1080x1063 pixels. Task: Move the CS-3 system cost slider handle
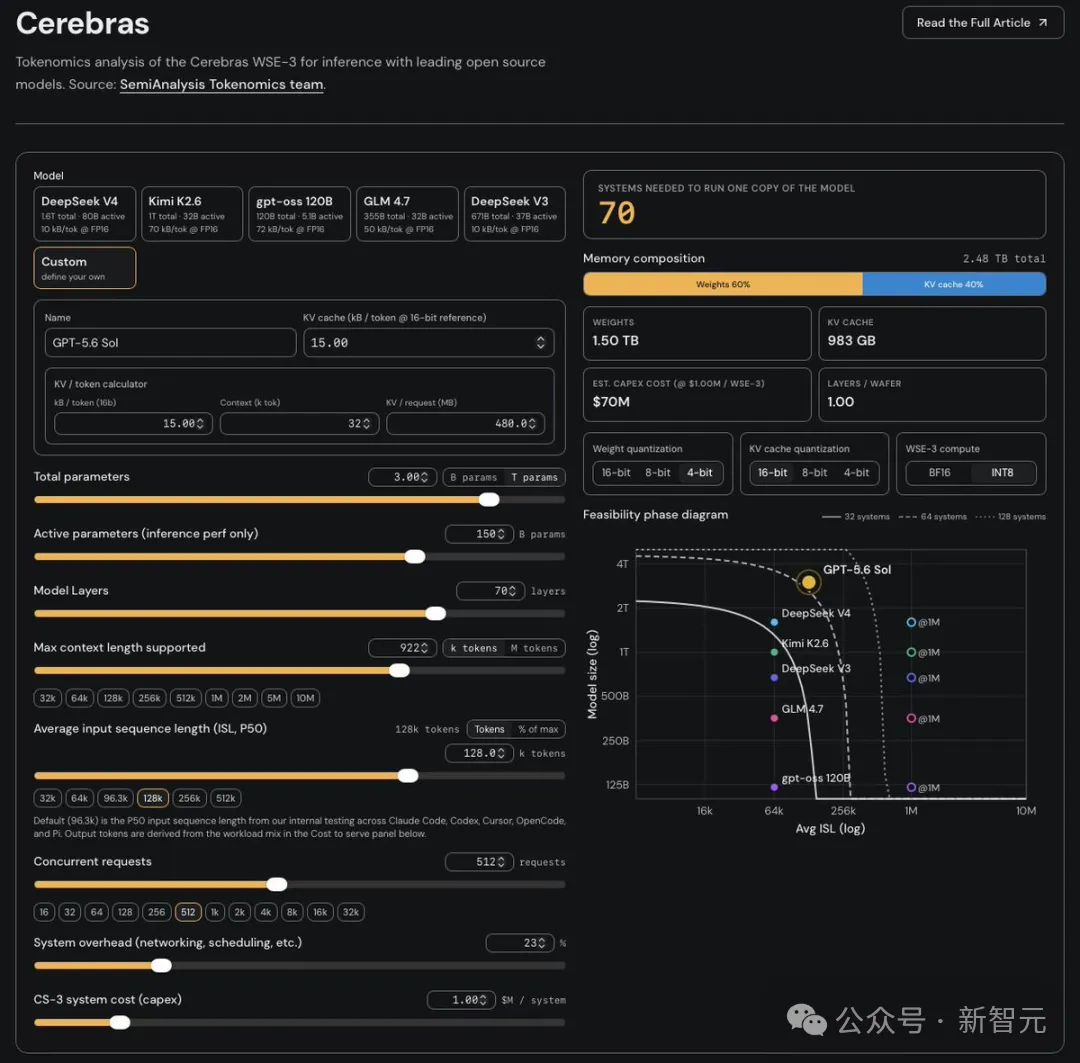click(120, 1023)
